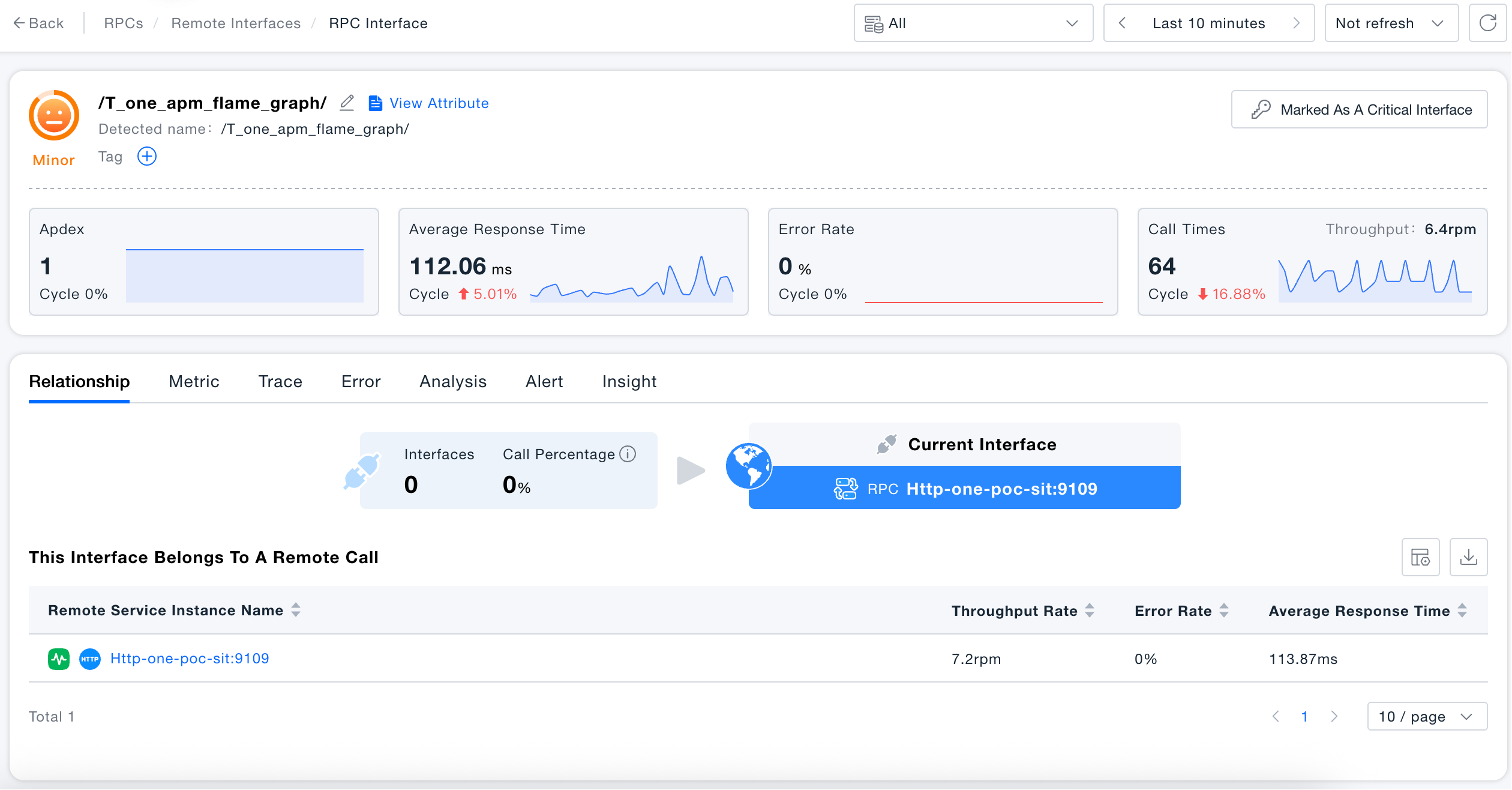The height and width of the screenshot is (790, 1512).
Task: Switch to the Trace tab
Action: (280, 382)
